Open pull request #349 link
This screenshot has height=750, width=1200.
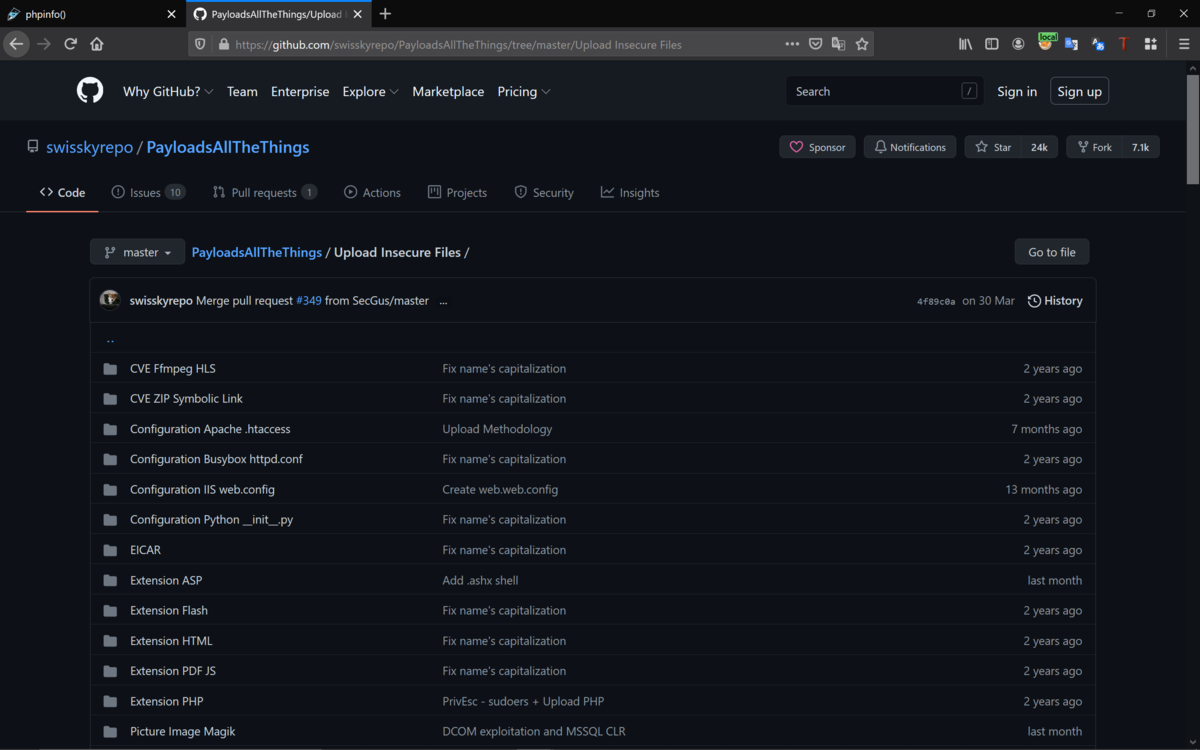click(x=309, y=301)
